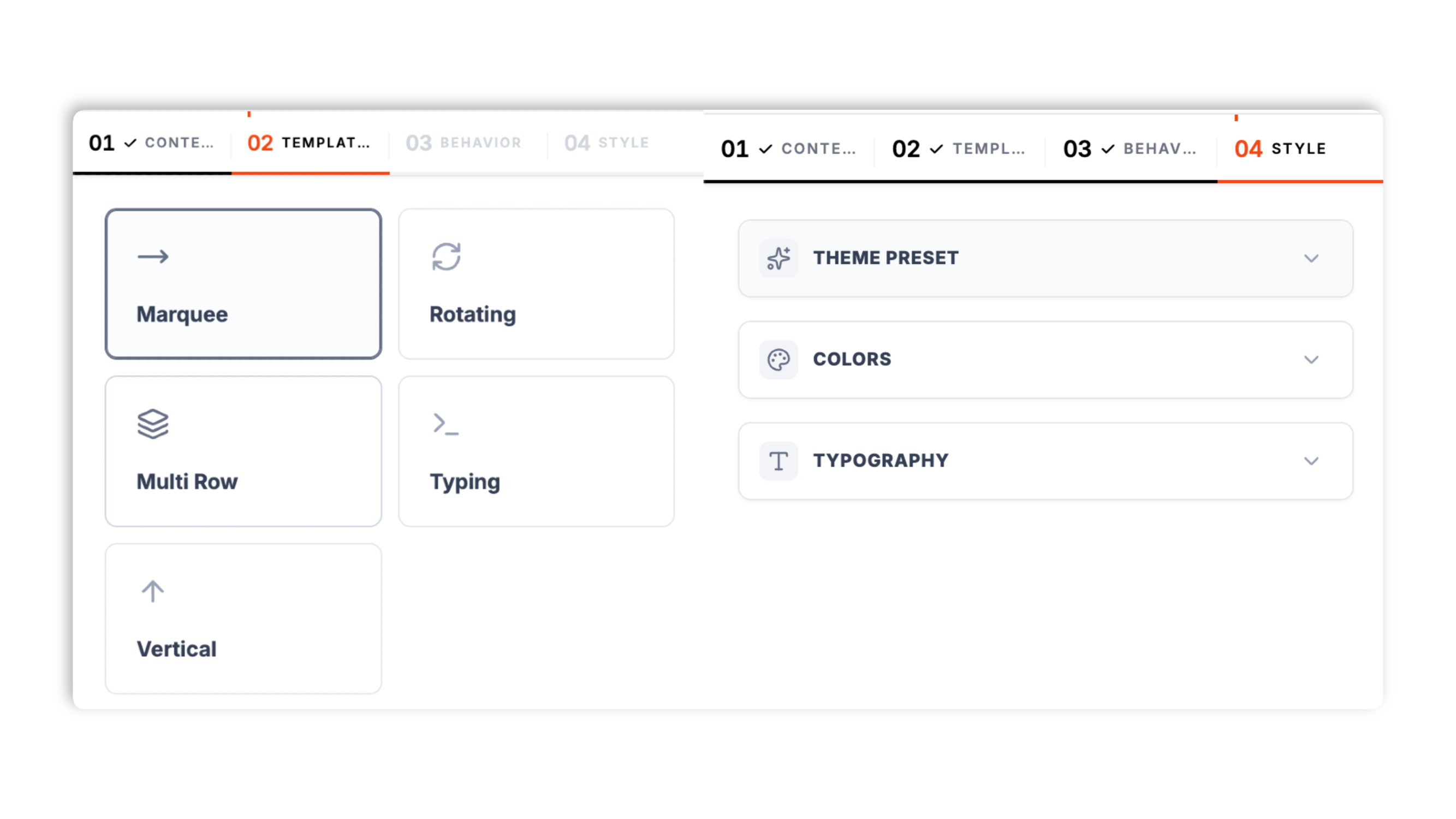Expand the Theme Preset chevron
This screenshot has width=1456, height=819.
(x=1311, y=258)
